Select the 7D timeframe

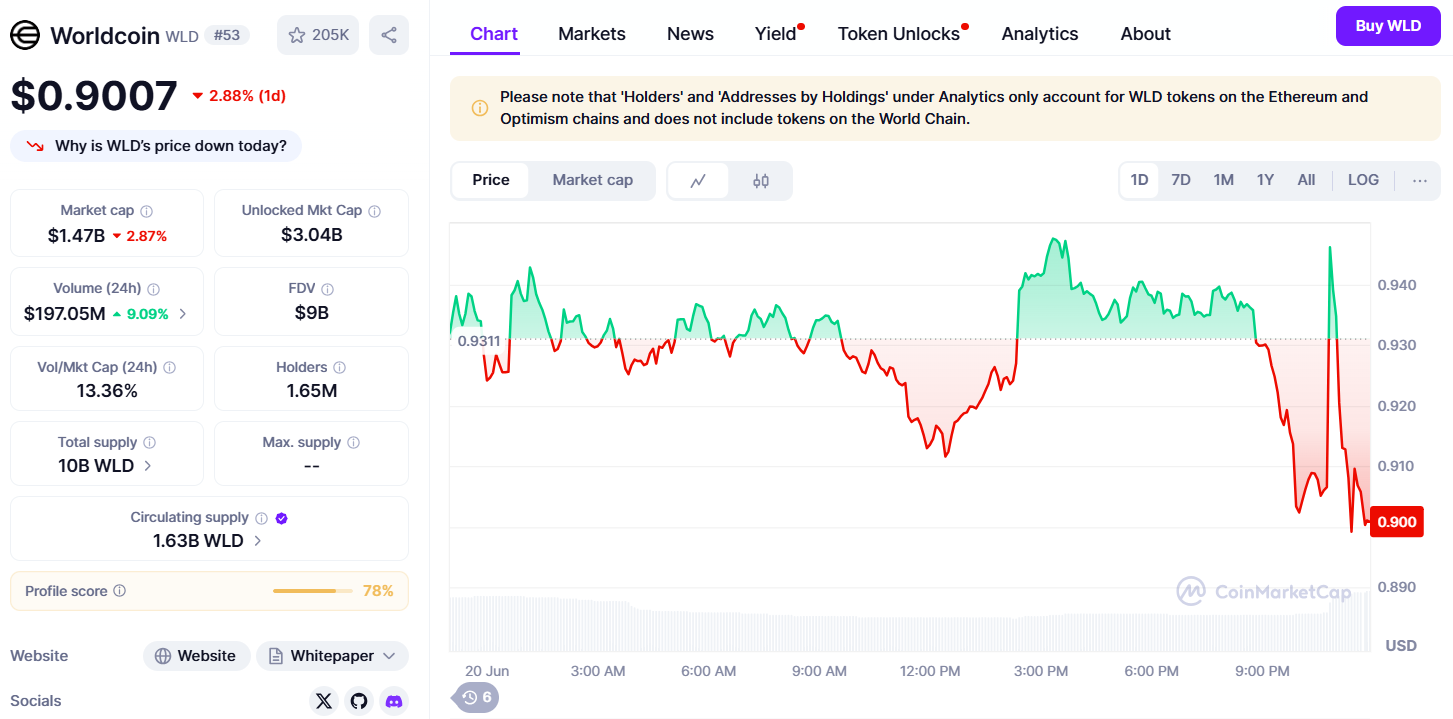tap(1181, 179)
